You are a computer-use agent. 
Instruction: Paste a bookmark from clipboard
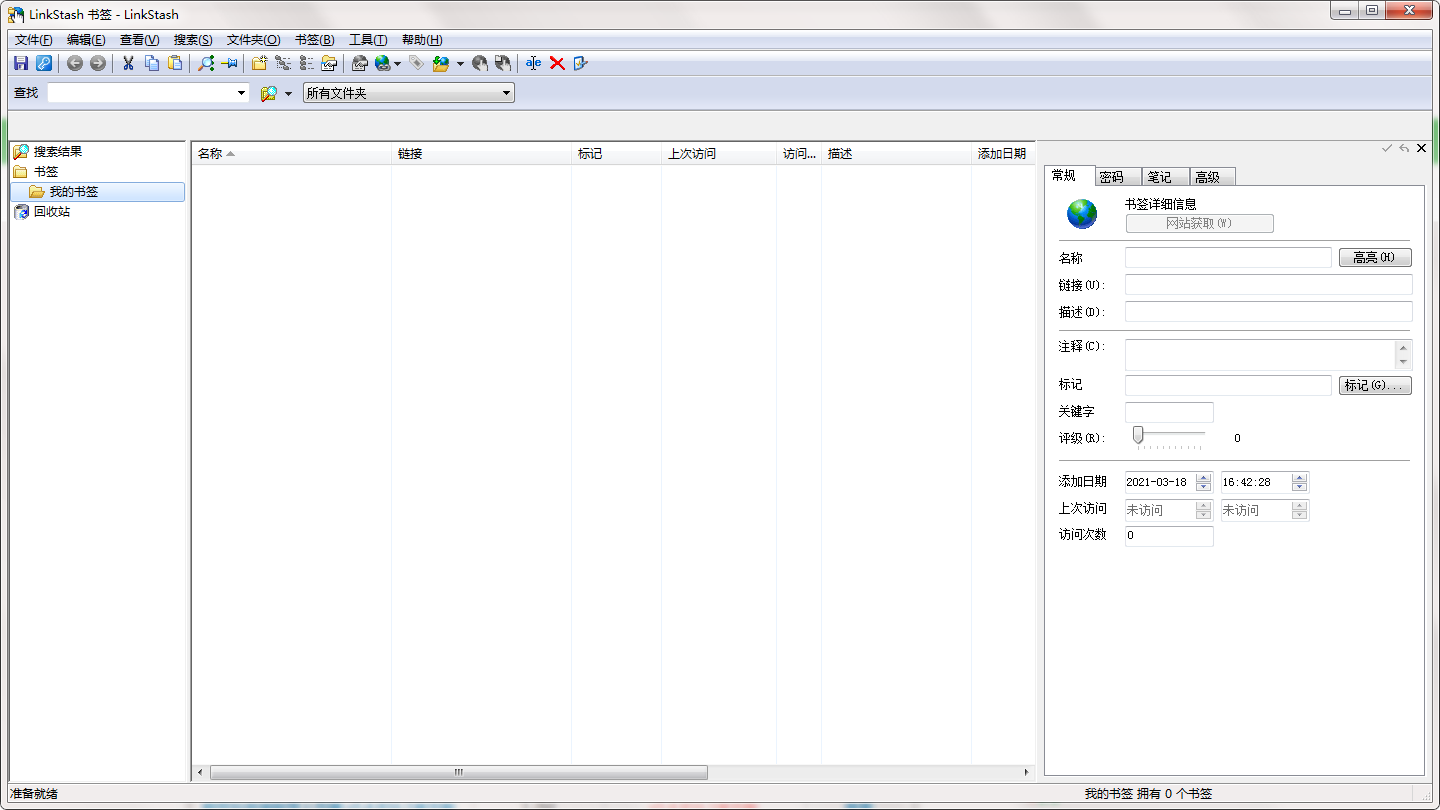point(175,63)
